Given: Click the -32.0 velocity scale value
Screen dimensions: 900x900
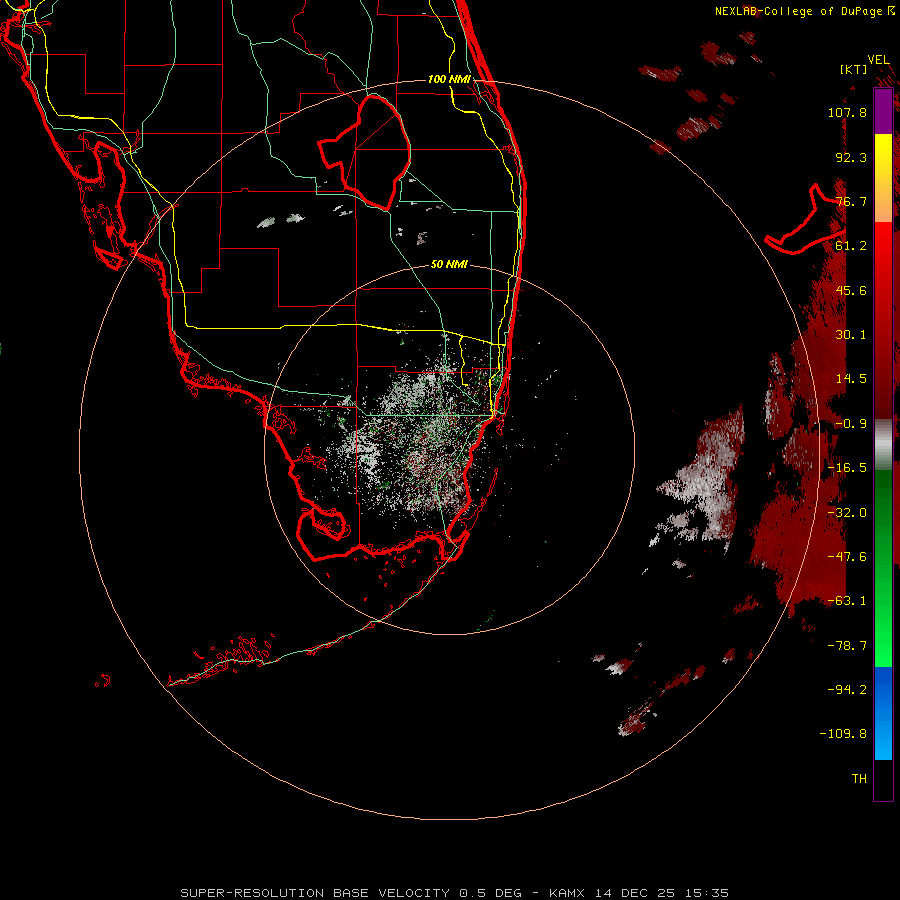Looking at the screenshot, I should (847, 513).
